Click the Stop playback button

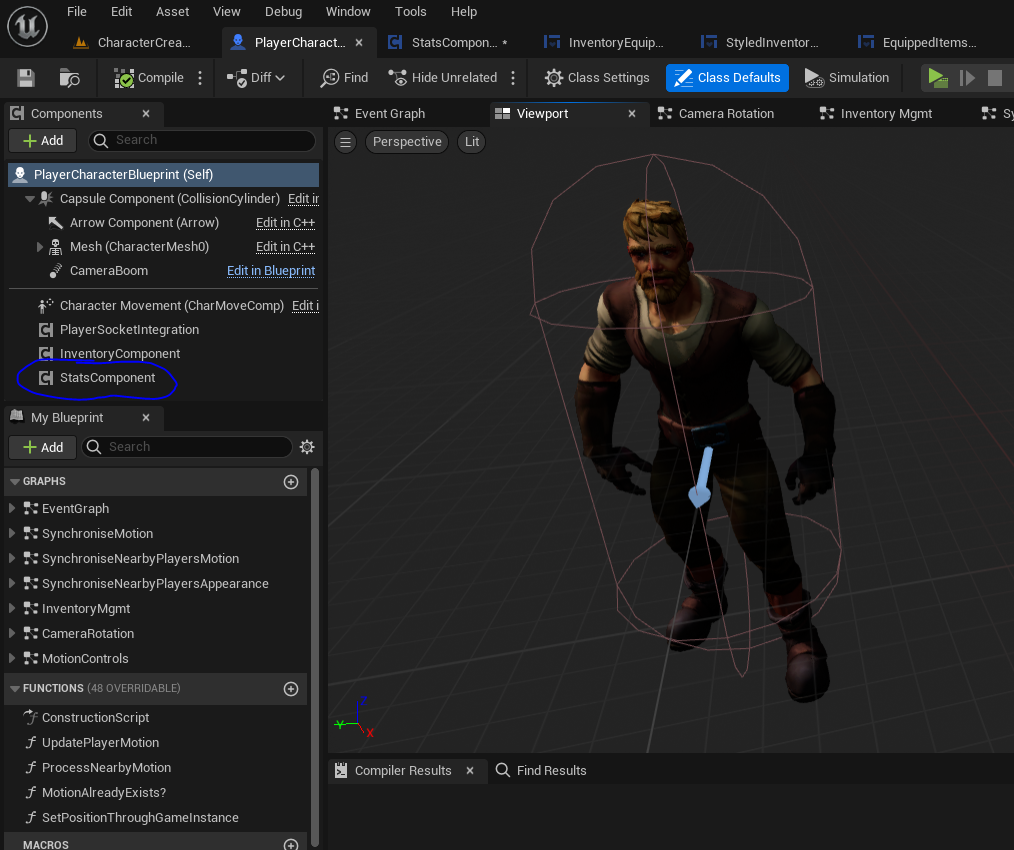[x=995, y=78]
